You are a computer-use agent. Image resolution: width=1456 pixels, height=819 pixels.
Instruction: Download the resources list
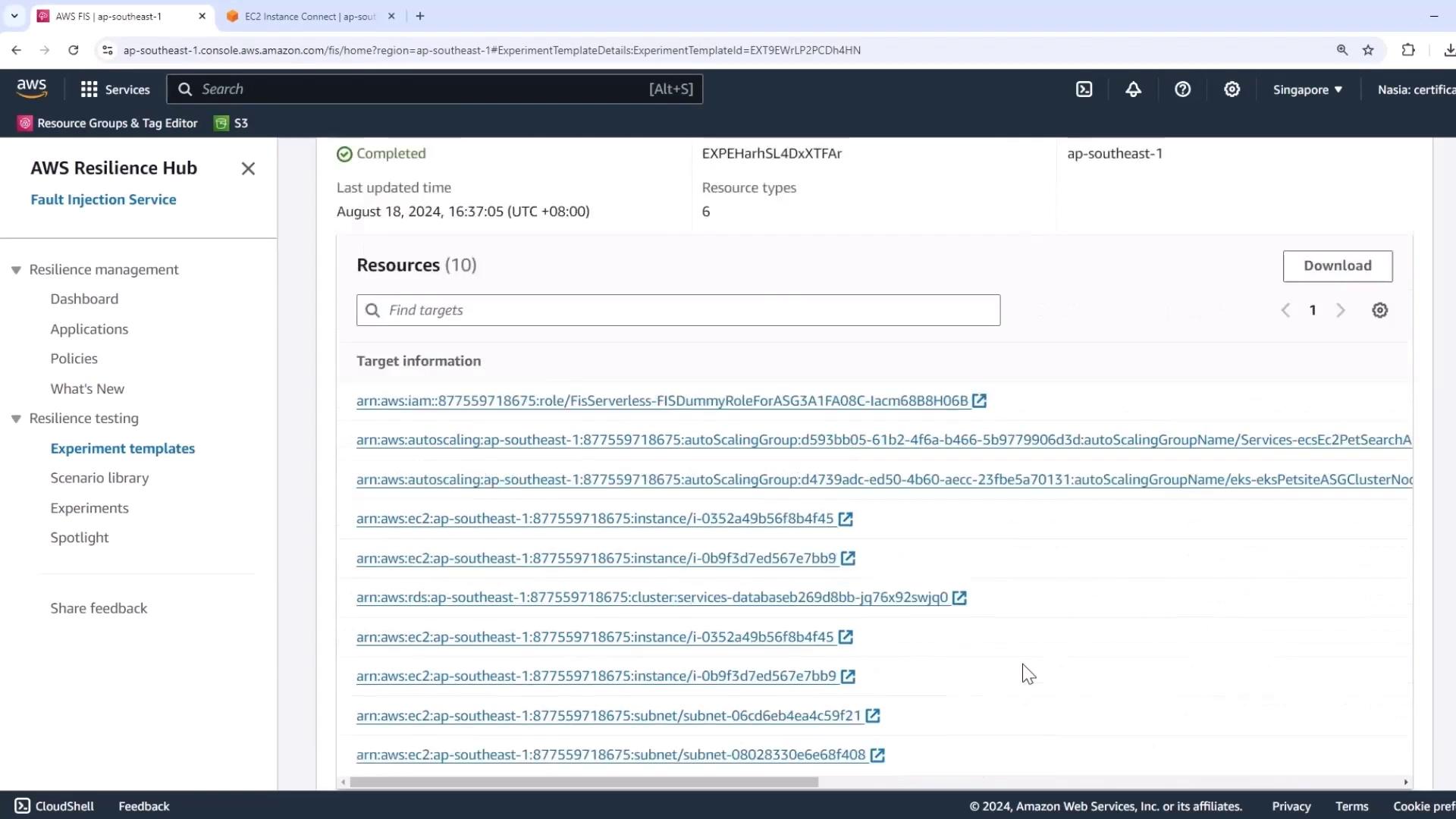point(1337,266)
